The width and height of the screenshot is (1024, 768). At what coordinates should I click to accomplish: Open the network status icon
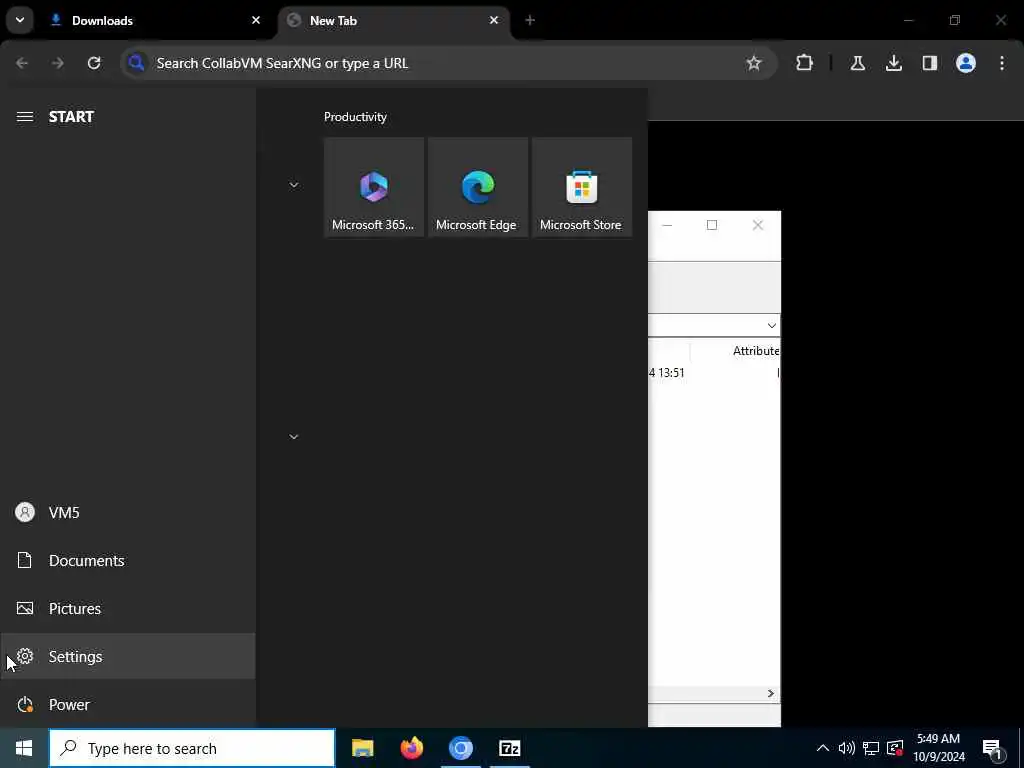tap(871, 748)
